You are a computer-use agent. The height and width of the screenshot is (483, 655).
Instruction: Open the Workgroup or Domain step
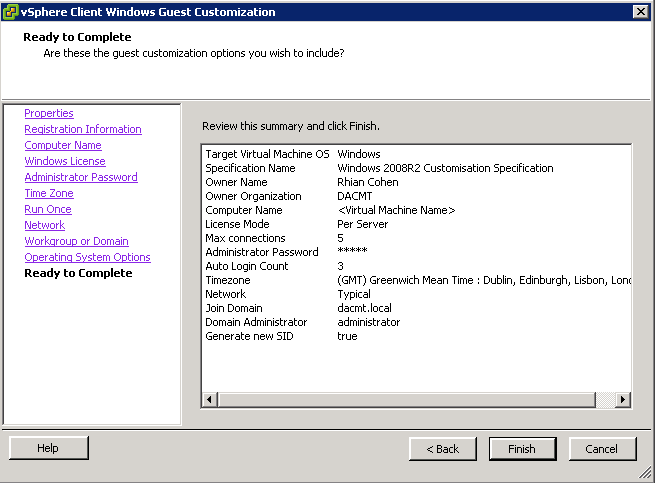click(x=76, y=241)
